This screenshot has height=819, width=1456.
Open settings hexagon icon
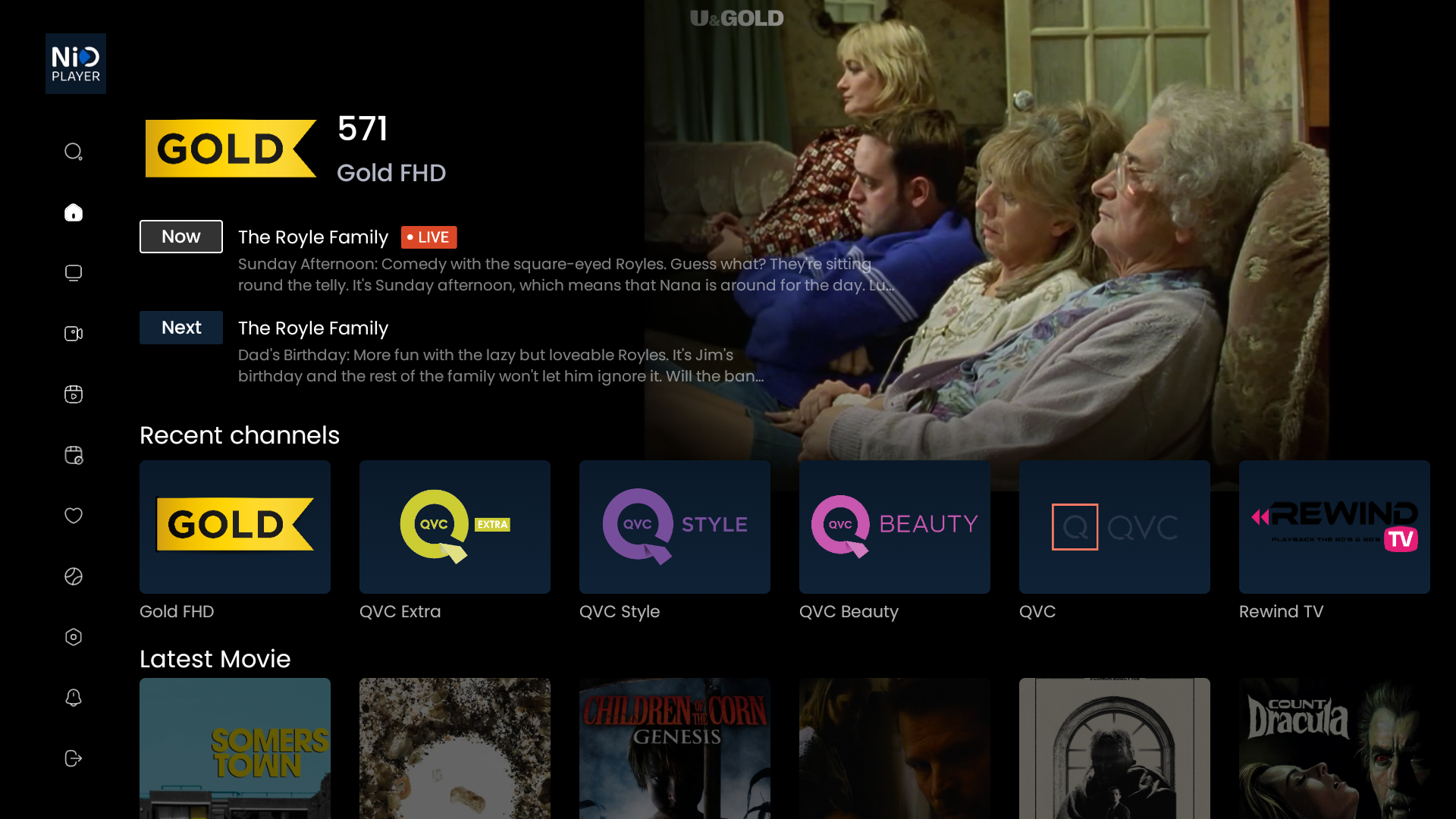pyautogui.click(x=74, y=637)
